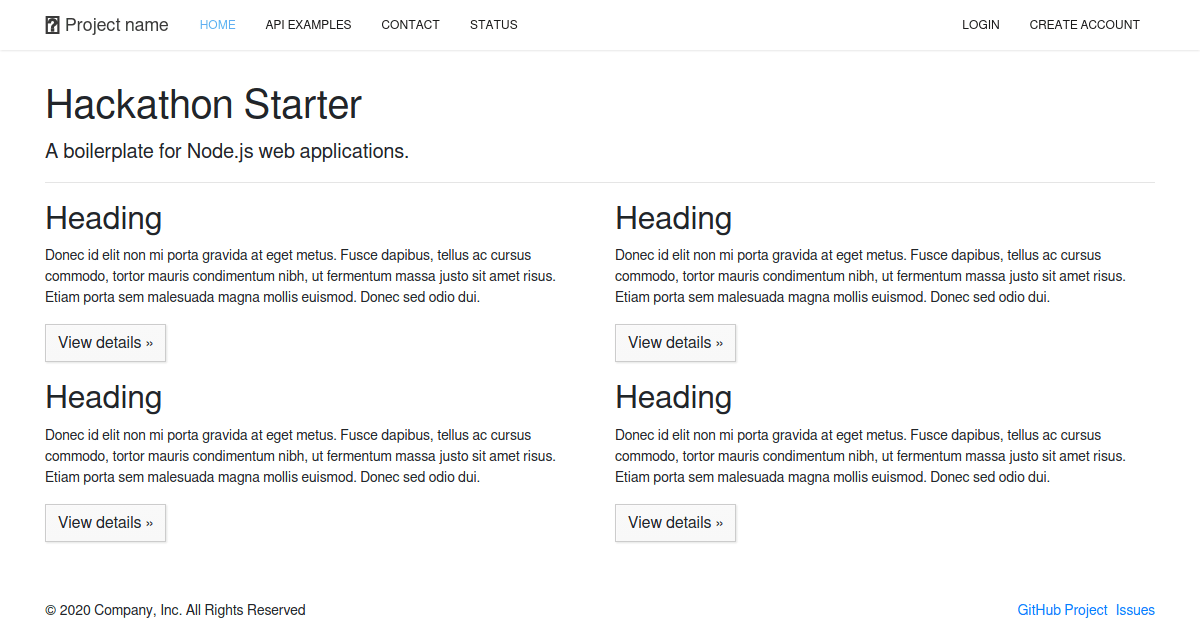Click the HOME navigation link
1200x630 pixels.
tap(217, 25)
